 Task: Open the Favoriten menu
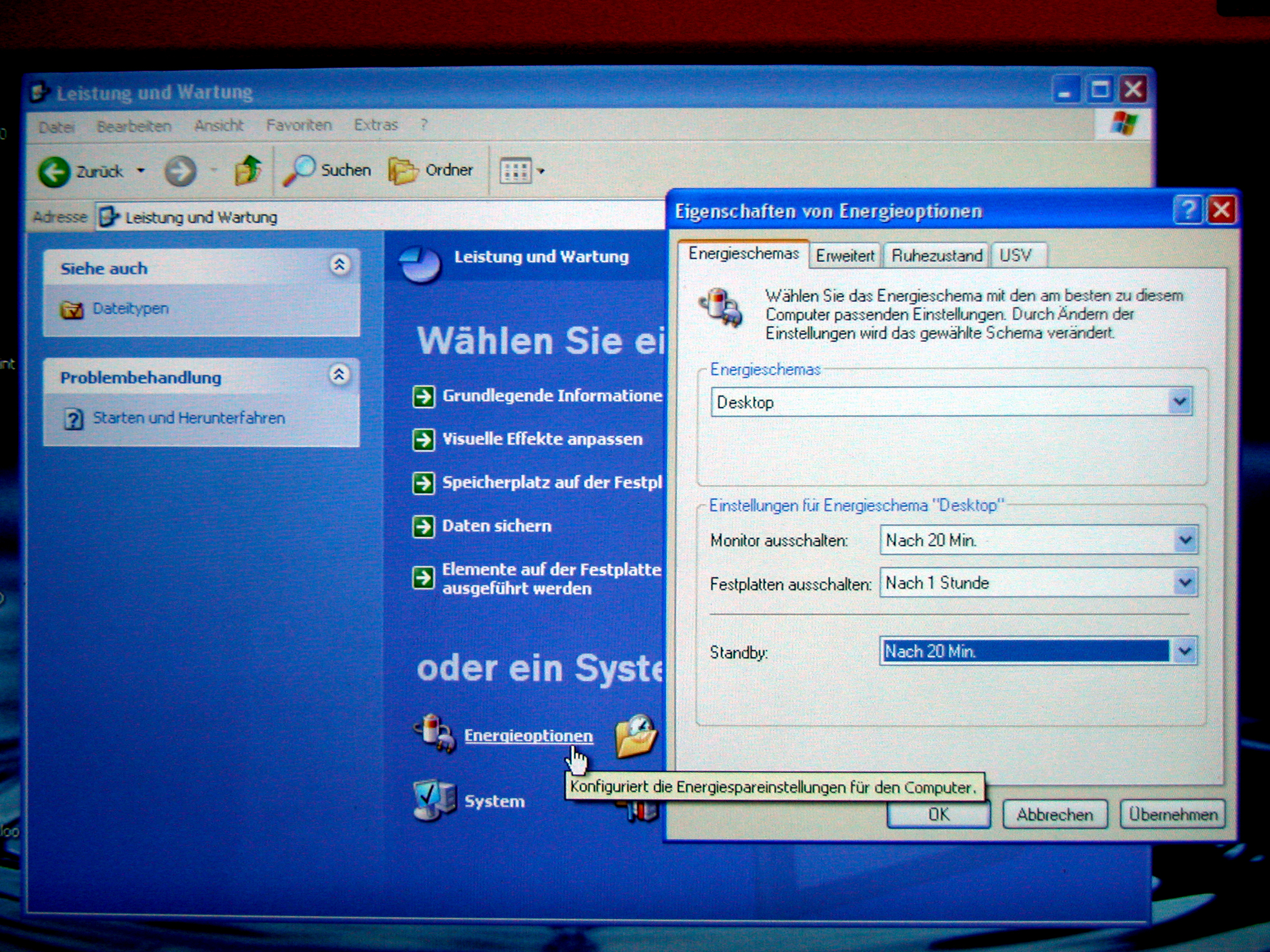click(x=299, y=124)
